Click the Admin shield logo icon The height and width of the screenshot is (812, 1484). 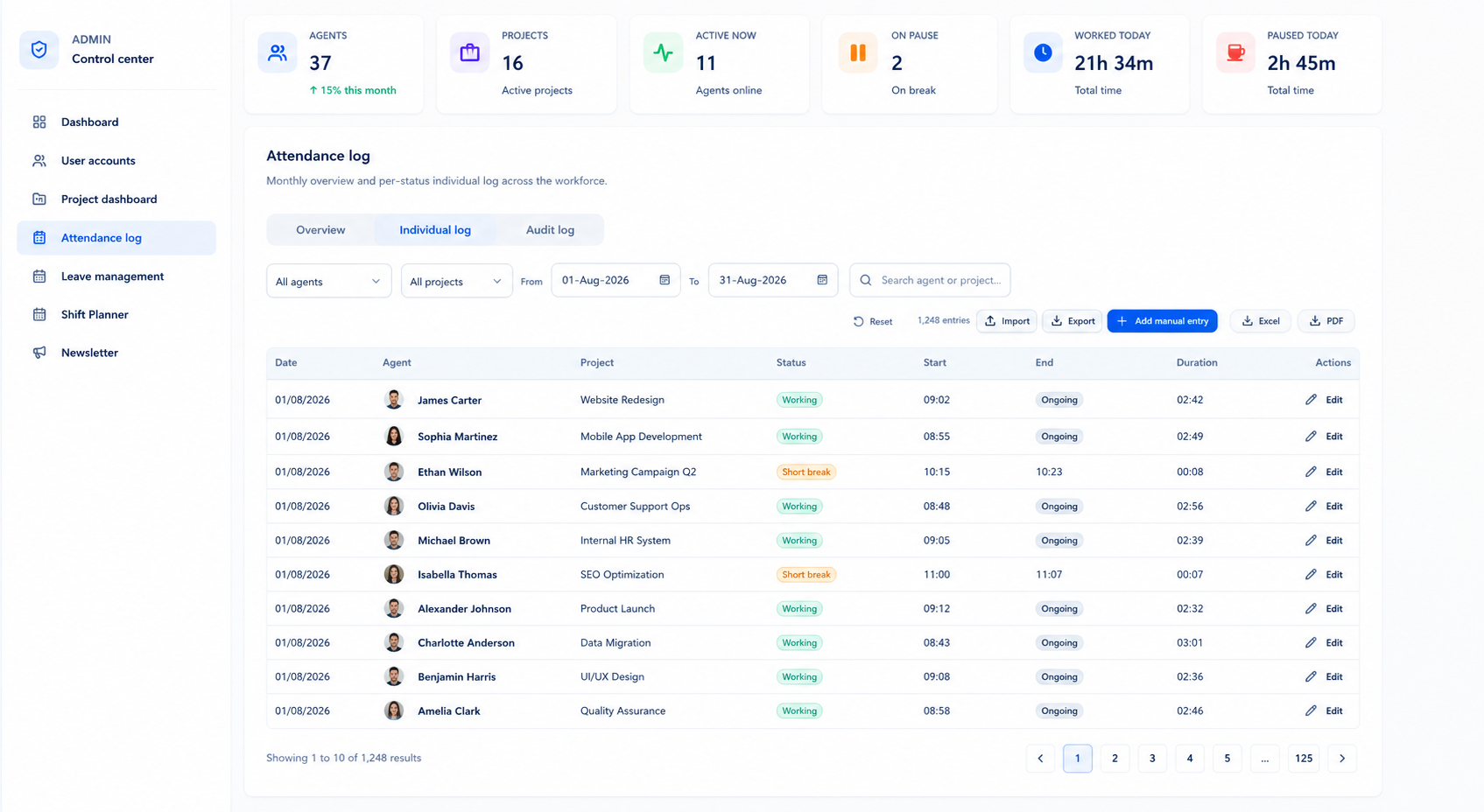click(x=39, y=50)
